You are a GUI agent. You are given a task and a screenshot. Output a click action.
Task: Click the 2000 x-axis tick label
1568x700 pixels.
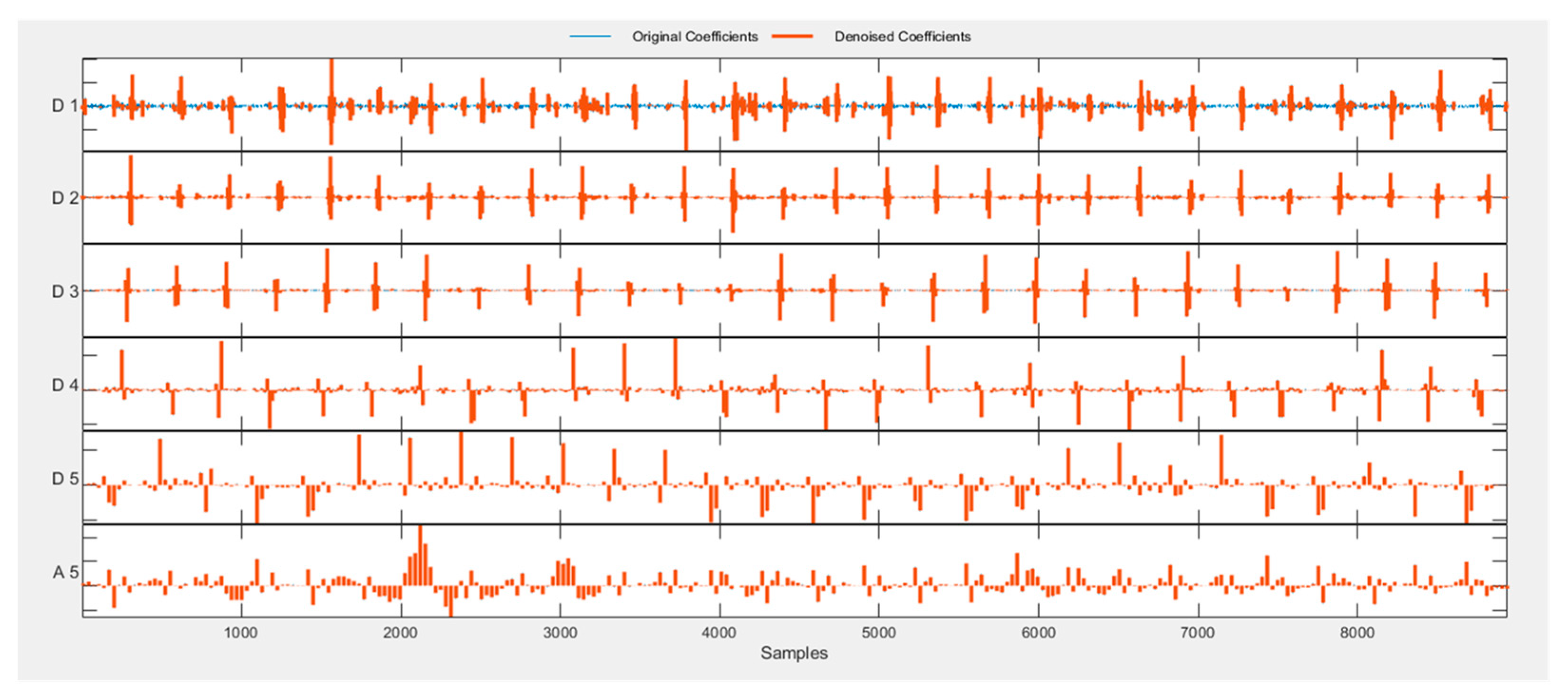coord(400,633)
